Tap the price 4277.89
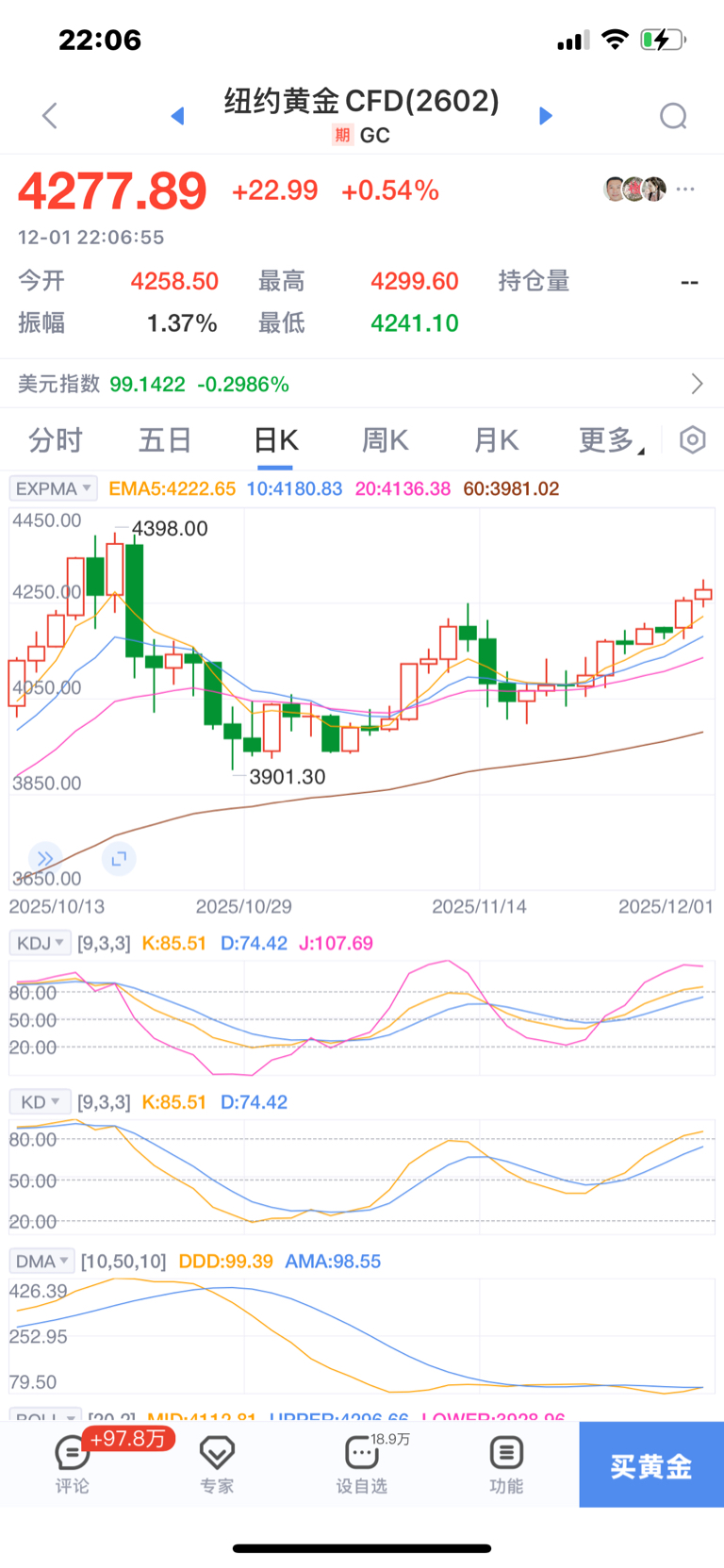This screenshot has width=724, height=1568. [x=112, y=190]
